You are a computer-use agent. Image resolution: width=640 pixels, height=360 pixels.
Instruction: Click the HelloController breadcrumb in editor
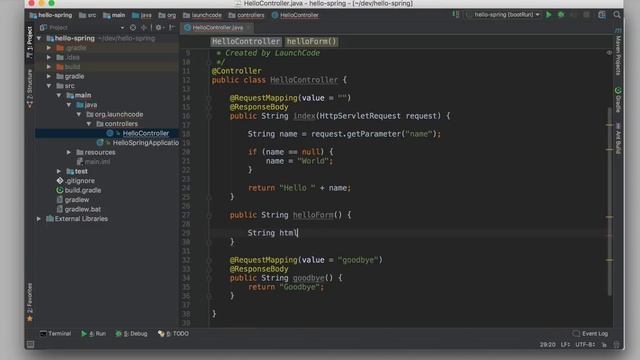(246, 41)
